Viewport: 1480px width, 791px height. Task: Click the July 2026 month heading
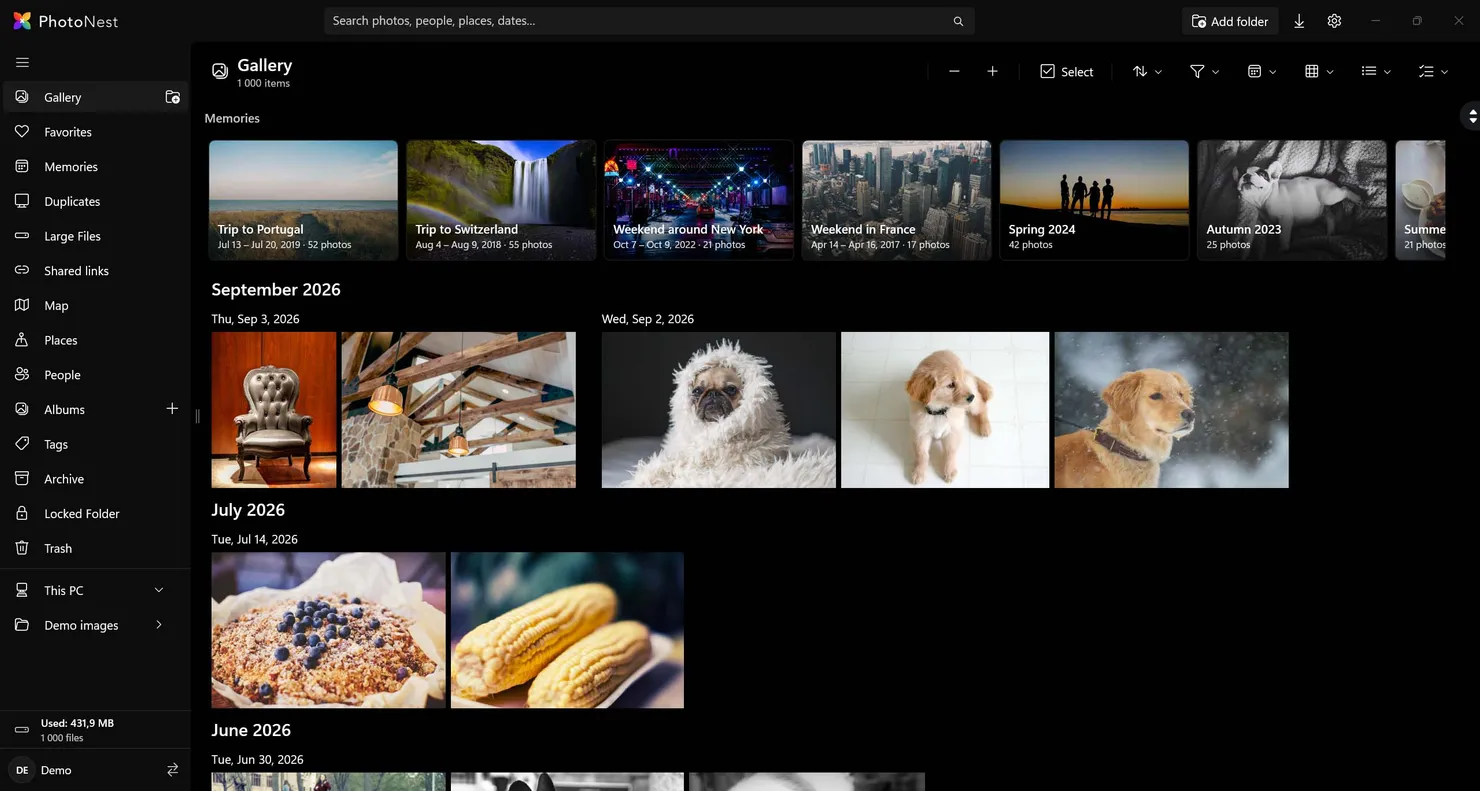coord(248,509)
